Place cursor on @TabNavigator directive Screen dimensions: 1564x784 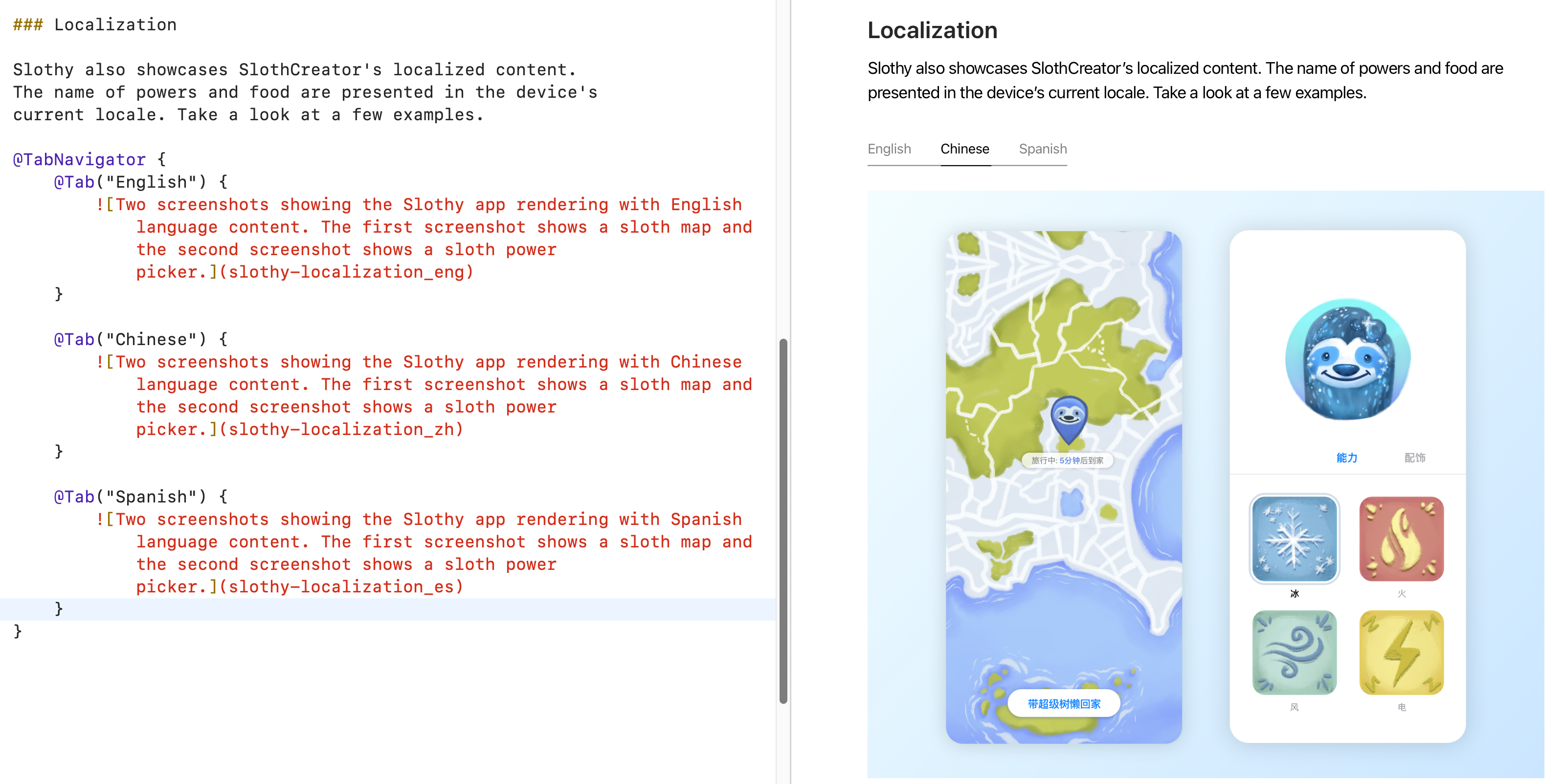[80, 160]
